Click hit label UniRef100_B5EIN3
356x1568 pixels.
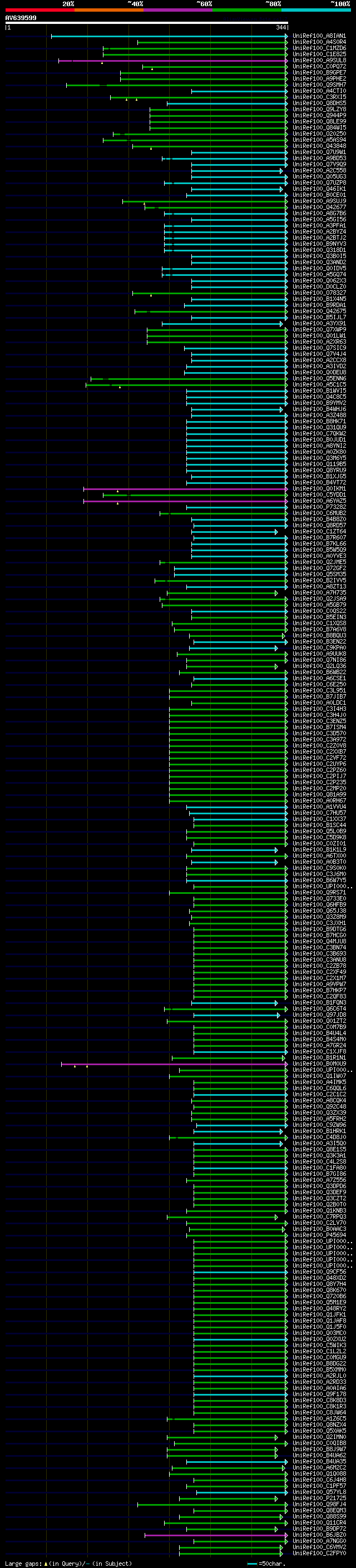coord(319,617)
